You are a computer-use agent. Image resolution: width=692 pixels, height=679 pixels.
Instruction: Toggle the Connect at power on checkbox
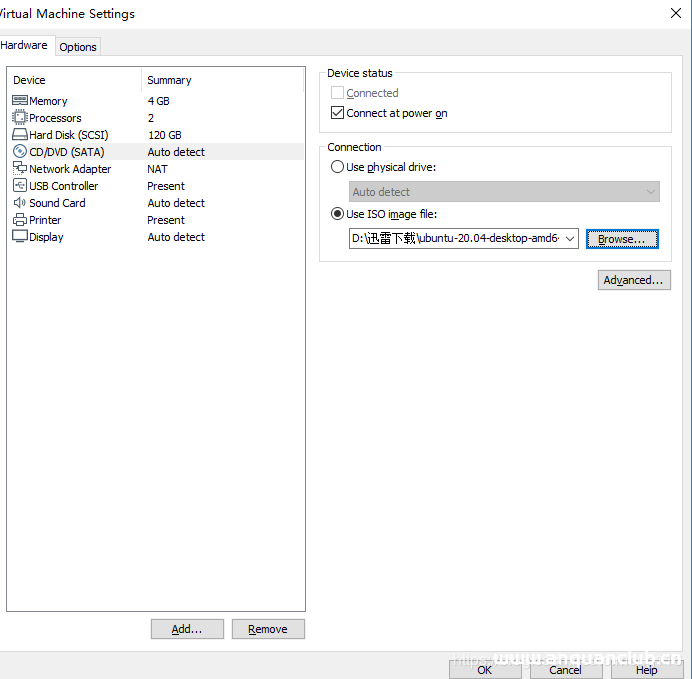[338, 113]
